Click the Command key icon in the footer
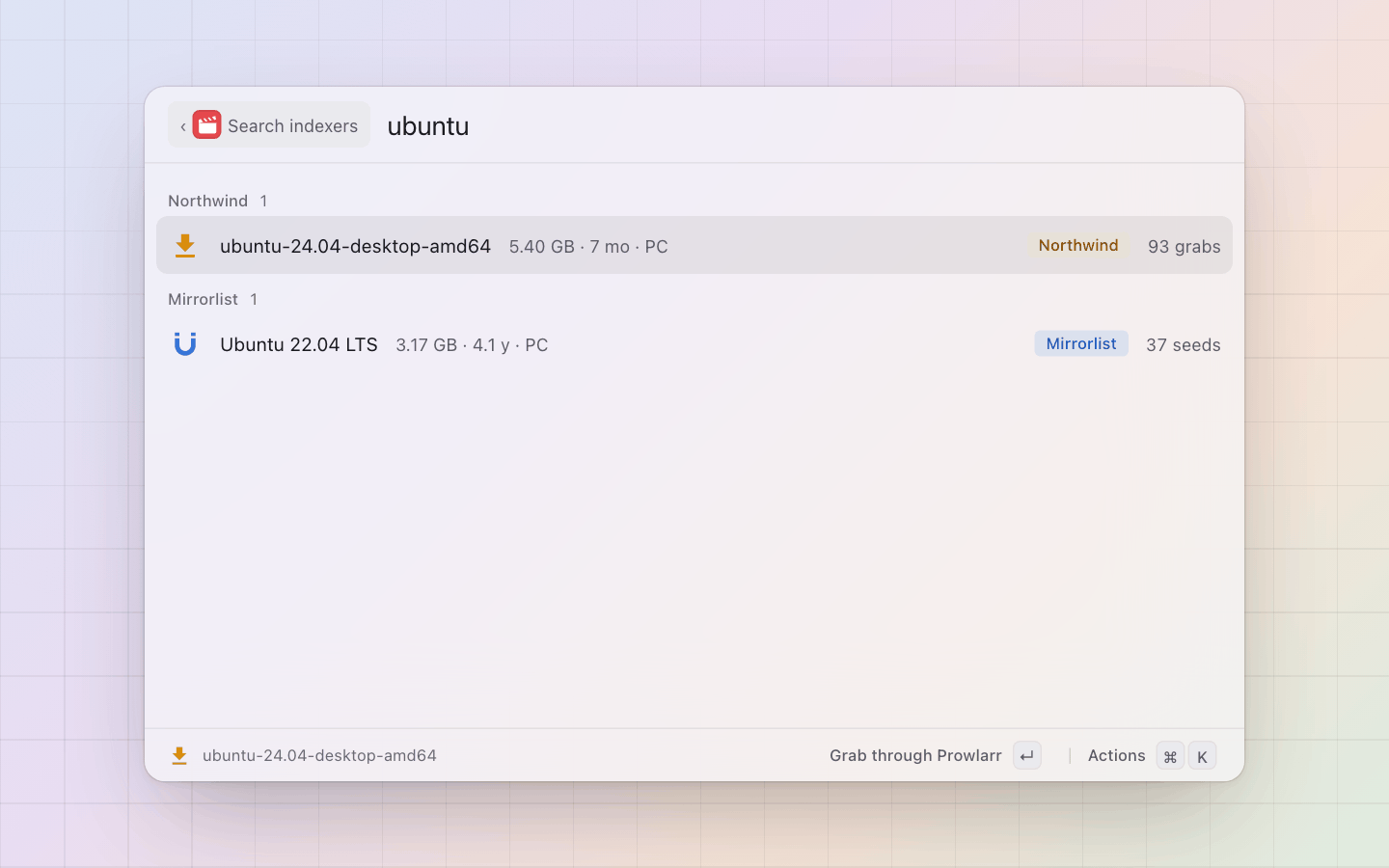This screenshot has width=1389, height=868. click(x=1170, y=756)
